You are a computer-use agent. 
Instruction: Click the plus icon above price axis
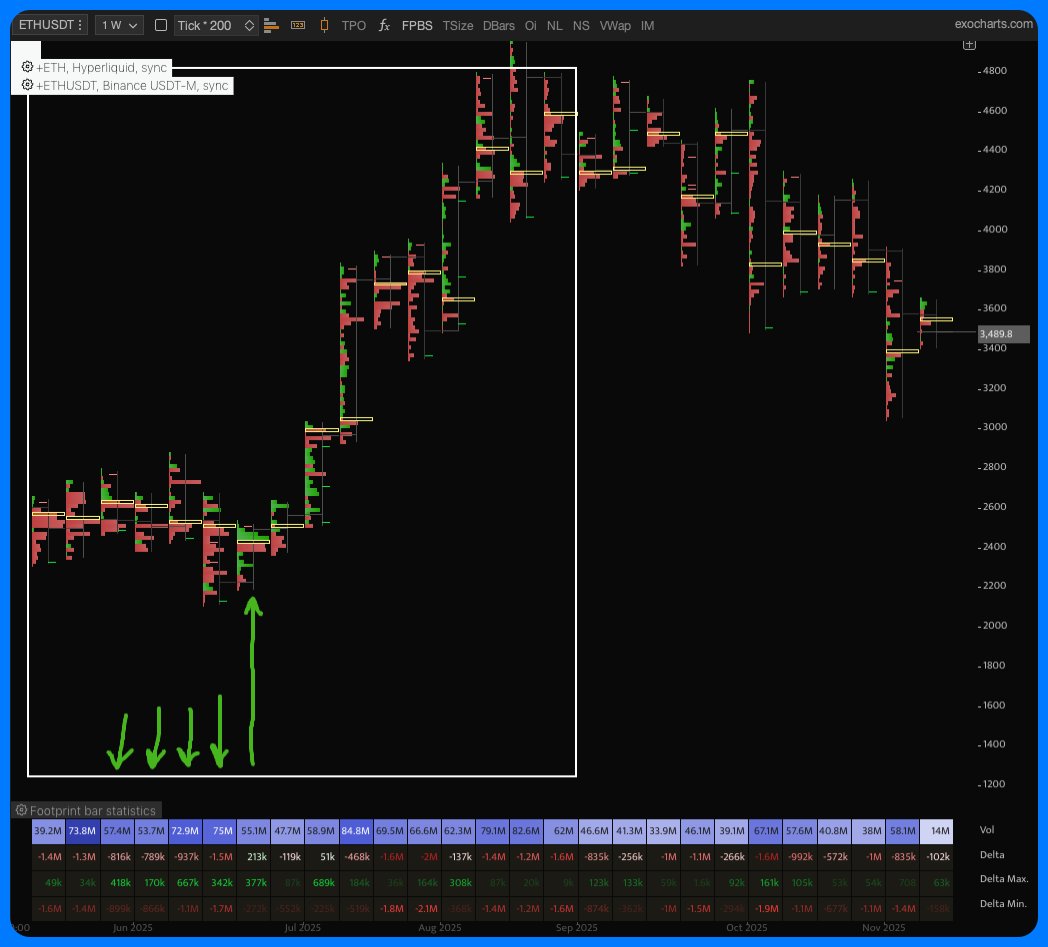pyautogui.click(x=969, y=45)
